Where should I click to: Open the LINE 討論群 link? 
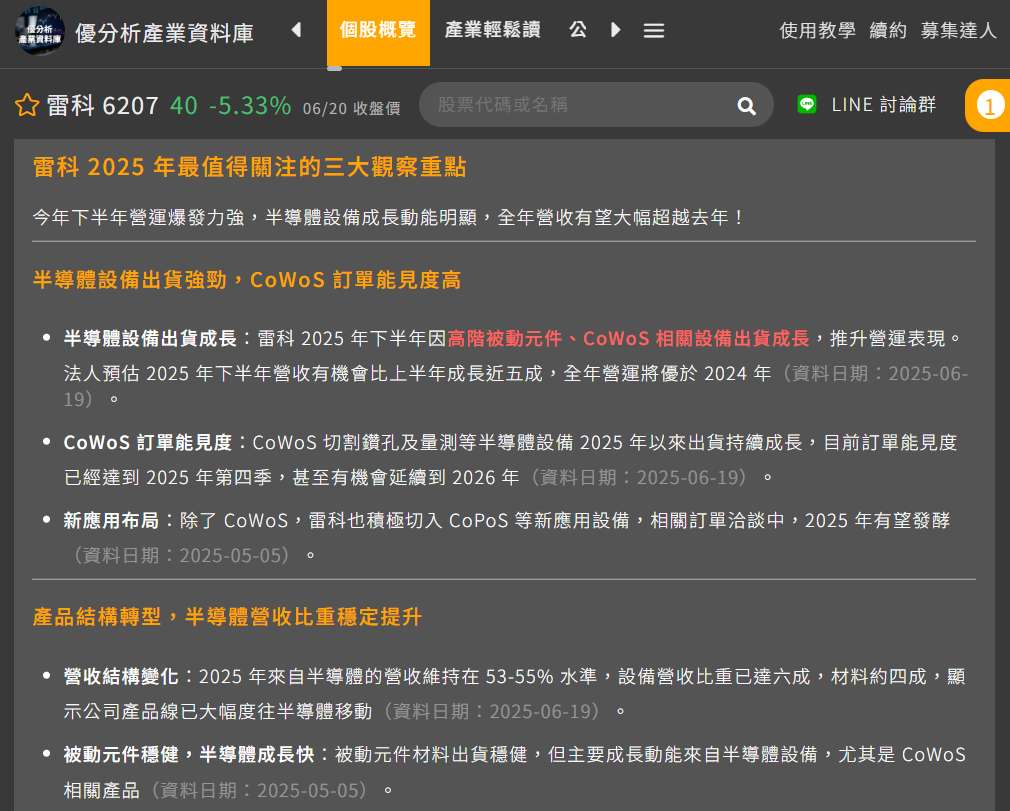(x=883, y=104)
